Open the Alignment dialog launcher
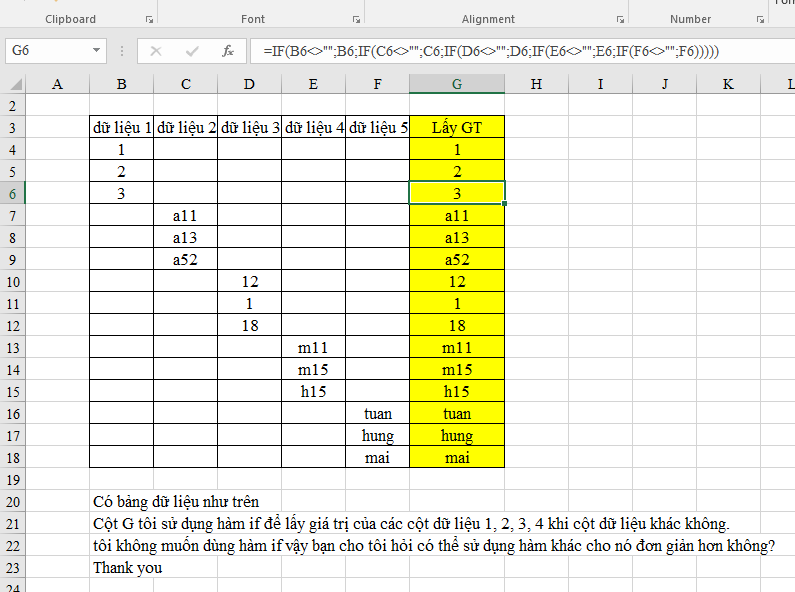This screenshot has height=592, width=795. pyautogui.click(x=620, y=19)
